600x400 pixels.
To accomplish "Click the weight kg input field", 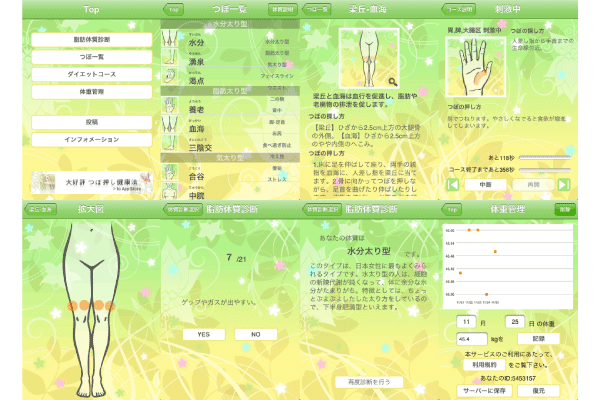I will coord(470,338).
